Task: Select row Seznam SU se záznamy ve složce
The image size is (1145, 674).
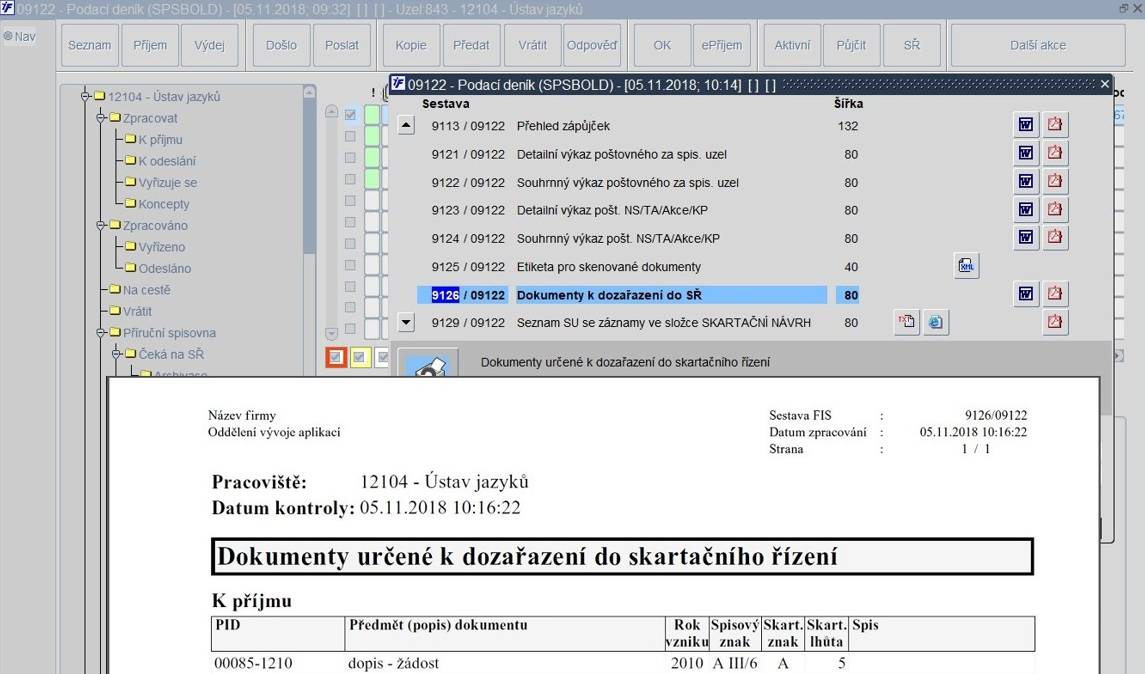Action: click(622, 323)
